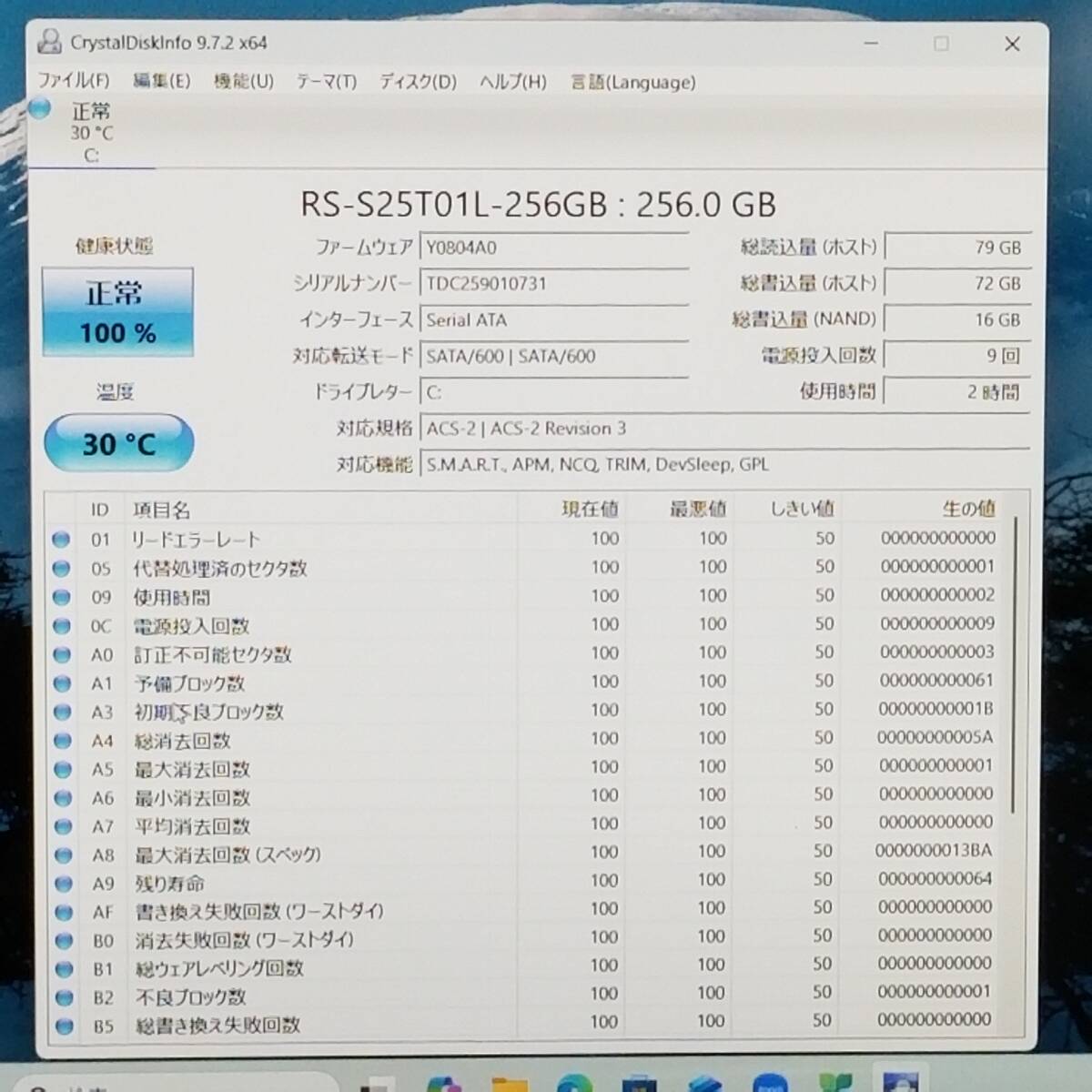Image resolution: width=1092 pixels, height=1092 pixels.
Task: Select the C: disk tab with 30 °C
Action: [91, 133]
